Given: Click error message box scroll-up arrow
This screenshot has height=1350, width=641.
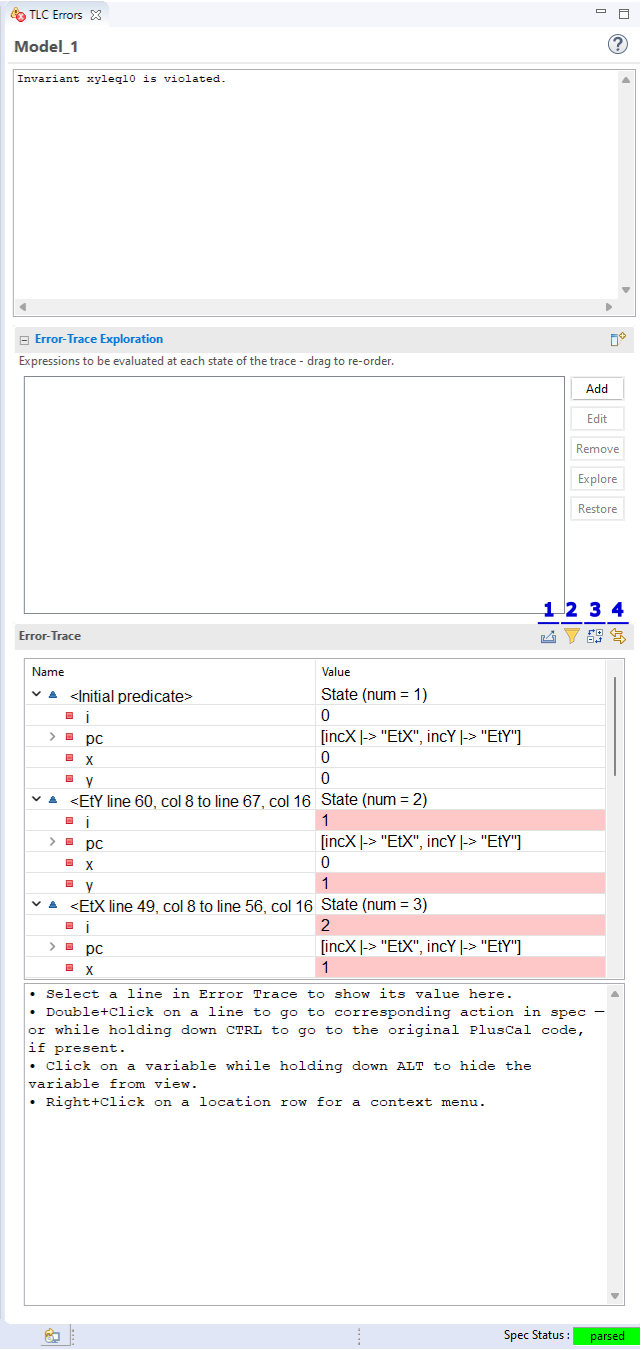Looking at the screenshot, I should click(626, 80).
